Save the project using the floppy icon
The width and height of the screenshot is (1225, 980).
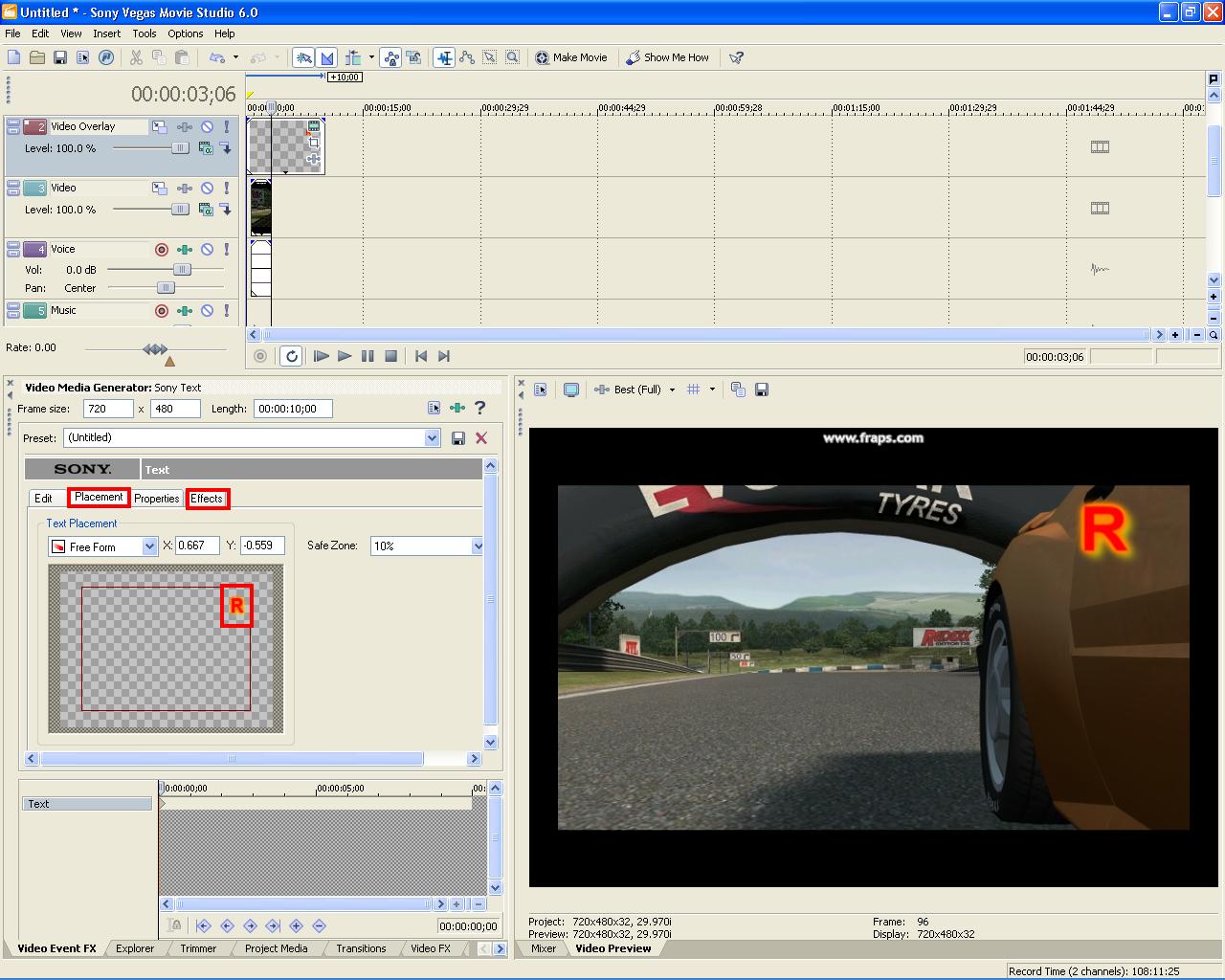tap(60, 57)
